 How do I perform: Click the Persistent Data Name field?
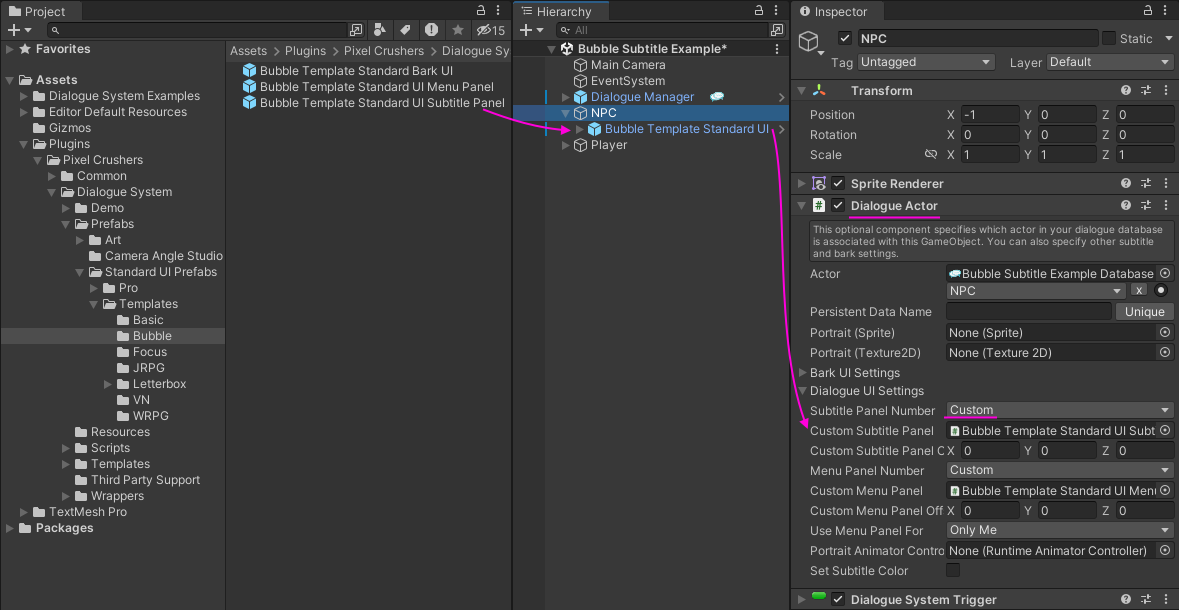(1029, 311)
